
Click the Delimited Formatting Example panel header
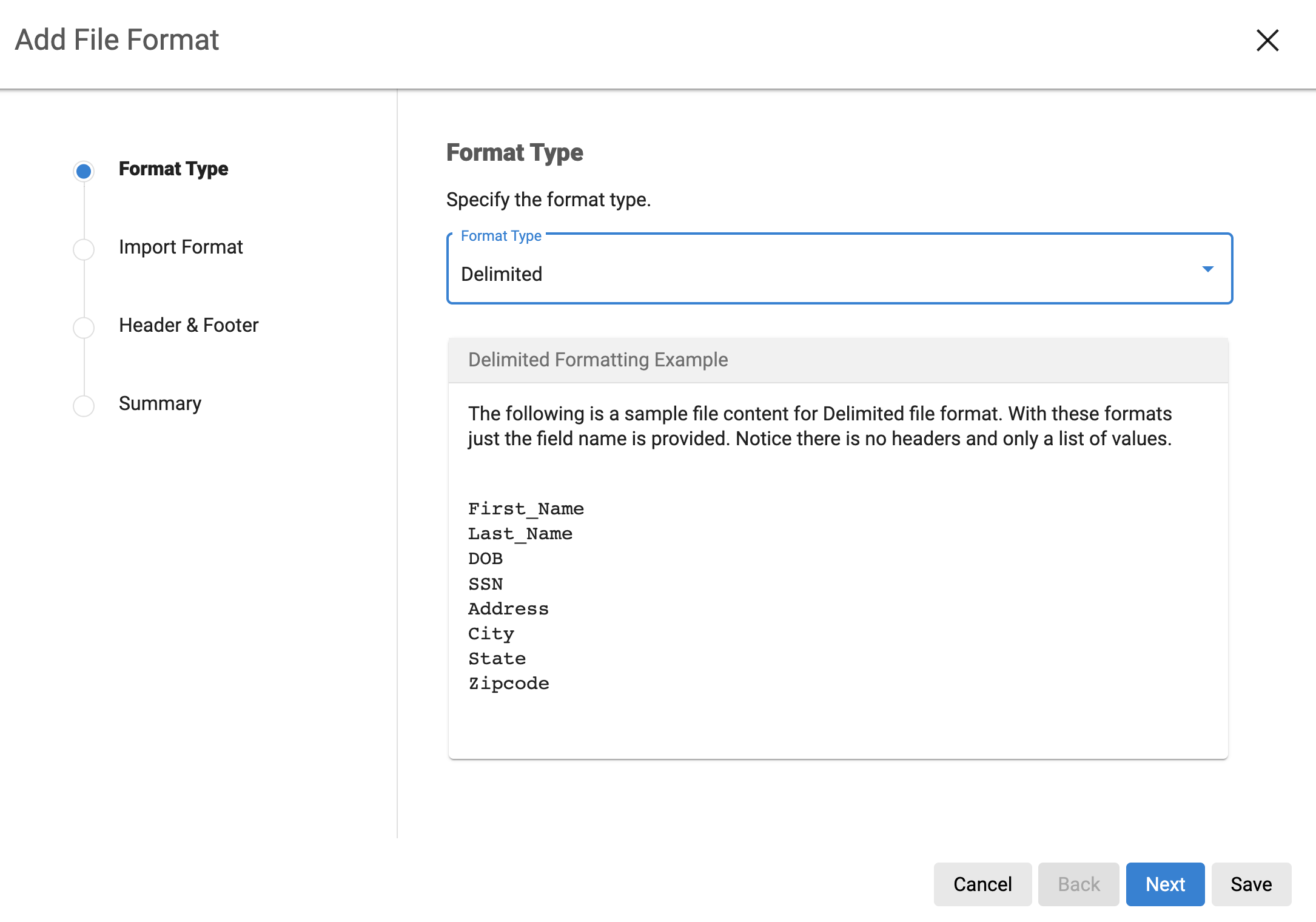[598, 360]
